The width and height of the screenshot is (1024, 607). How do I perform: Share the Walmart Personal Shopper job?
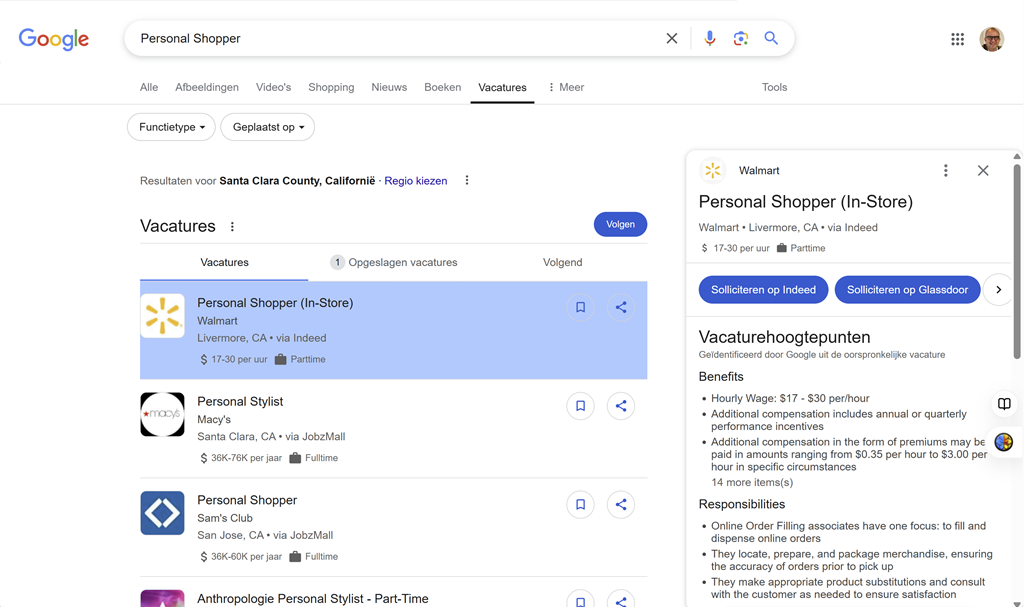621,308
